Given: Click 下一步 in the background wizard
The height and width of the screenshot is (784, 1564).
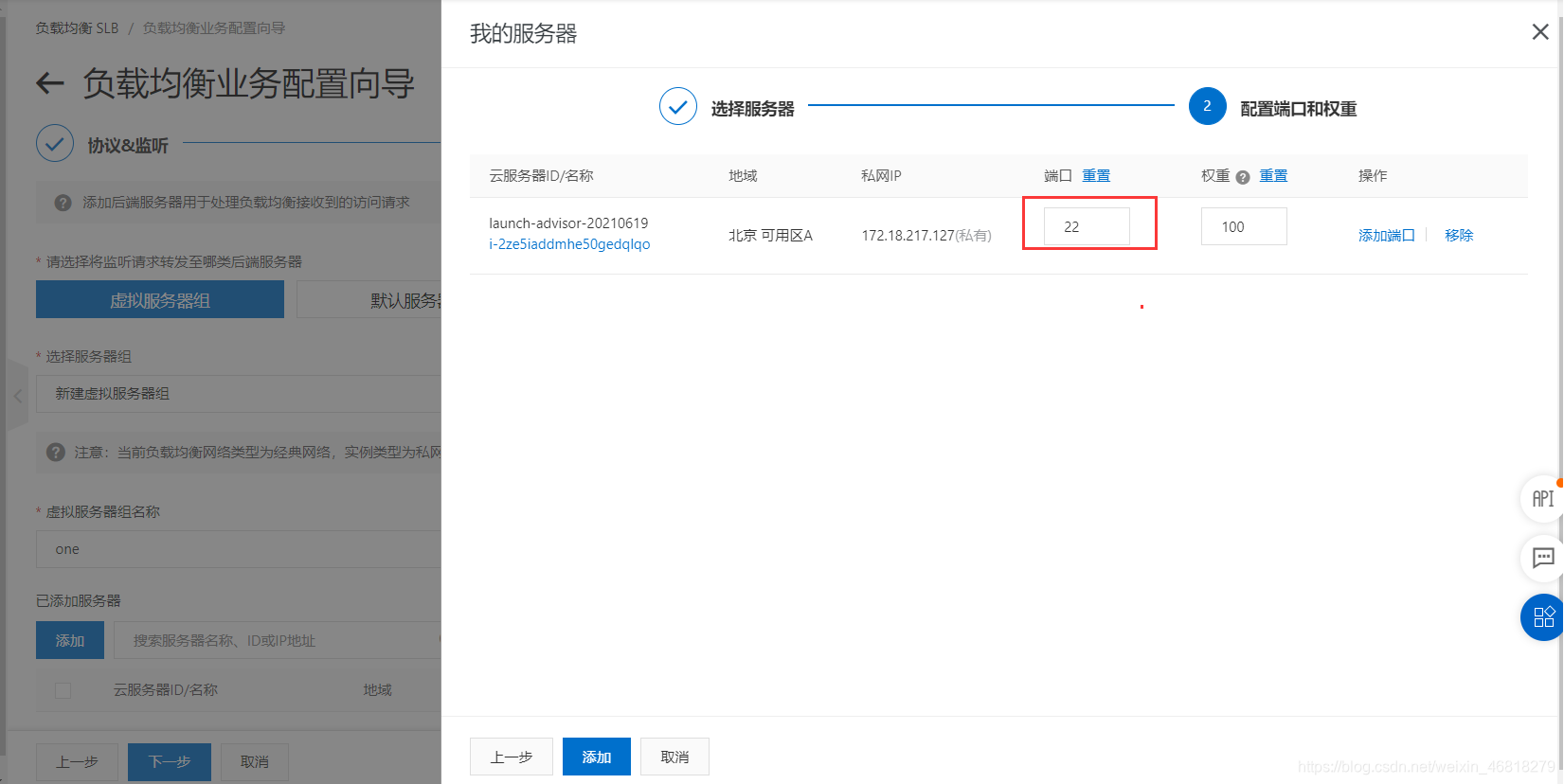Looking at the screenshot, I should click(170, 761).
